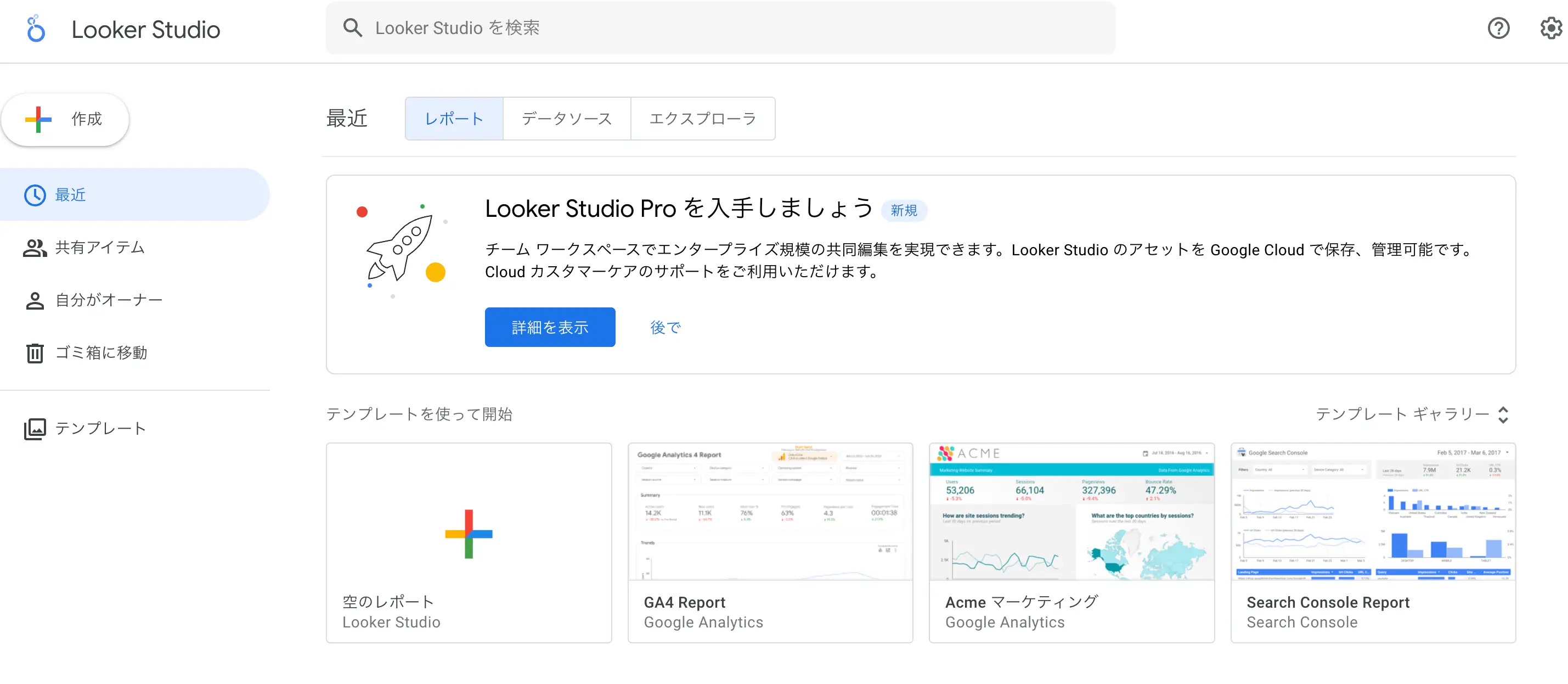Click the 作成 create button
Image resolution: width=1568 pixels, height=684 pixels.
[x=65, y=119]
